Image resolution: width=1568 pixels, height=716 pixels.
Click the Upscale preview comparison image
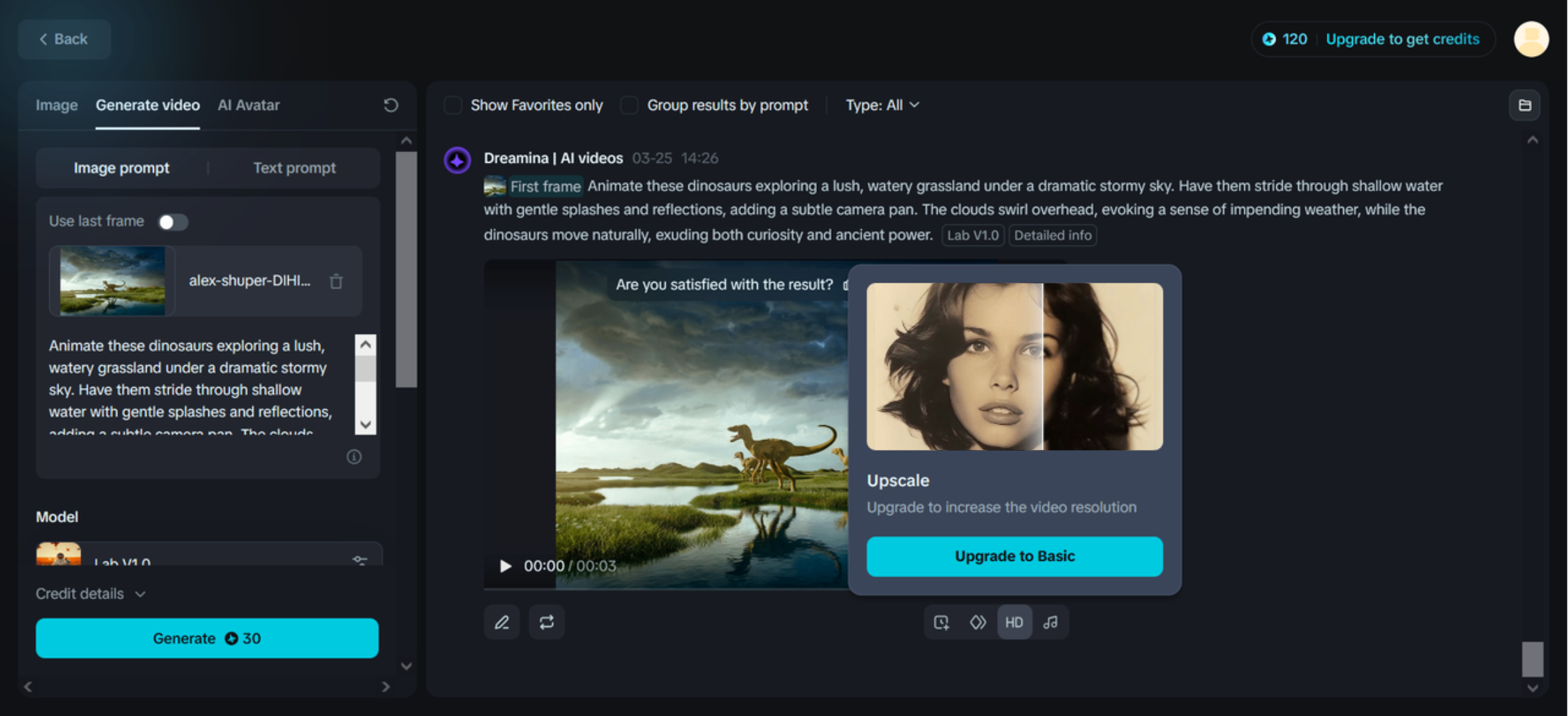click(1014, 367)
